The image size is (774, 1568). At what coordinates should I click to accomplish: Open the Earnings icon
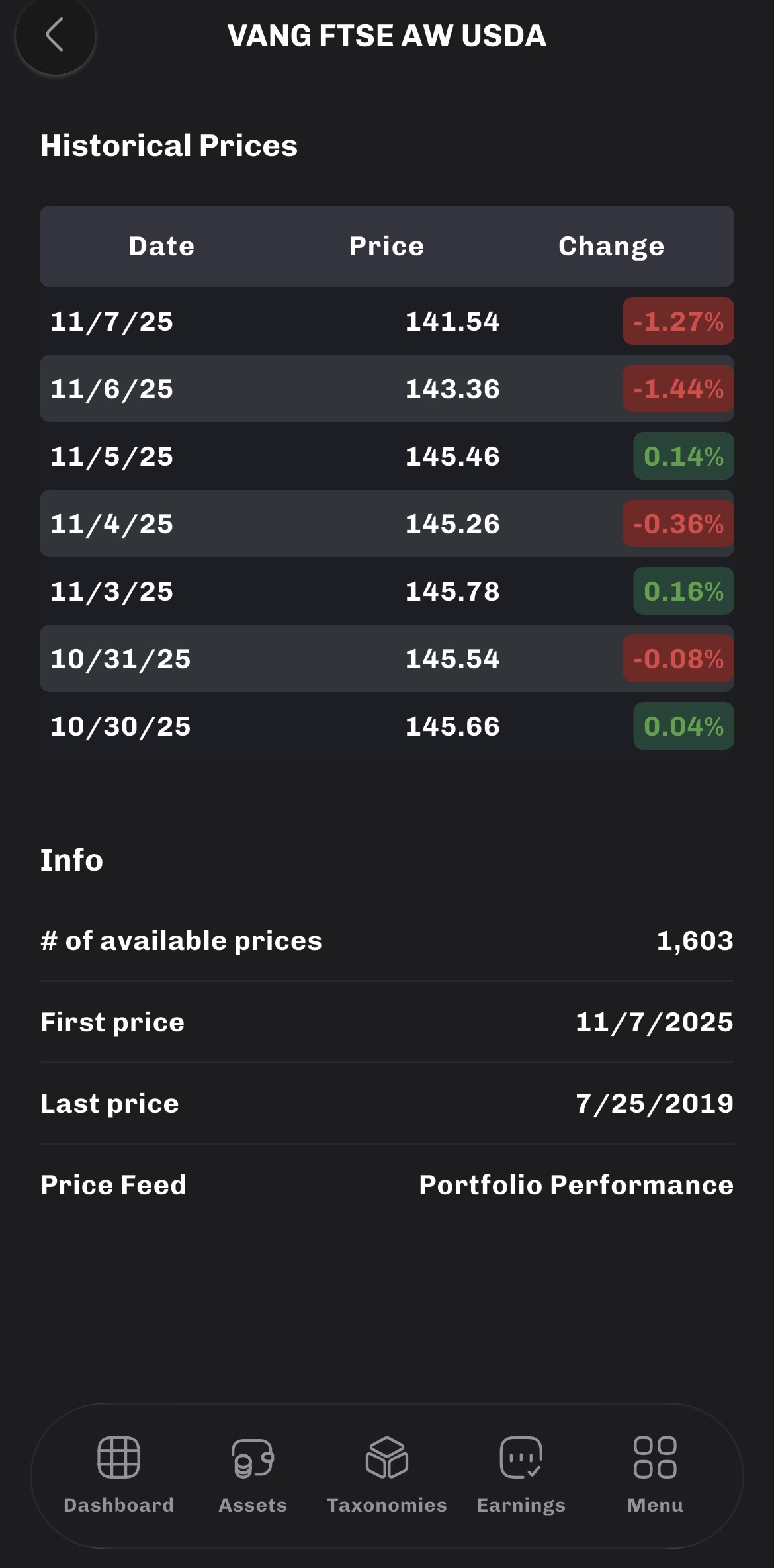521,1457
